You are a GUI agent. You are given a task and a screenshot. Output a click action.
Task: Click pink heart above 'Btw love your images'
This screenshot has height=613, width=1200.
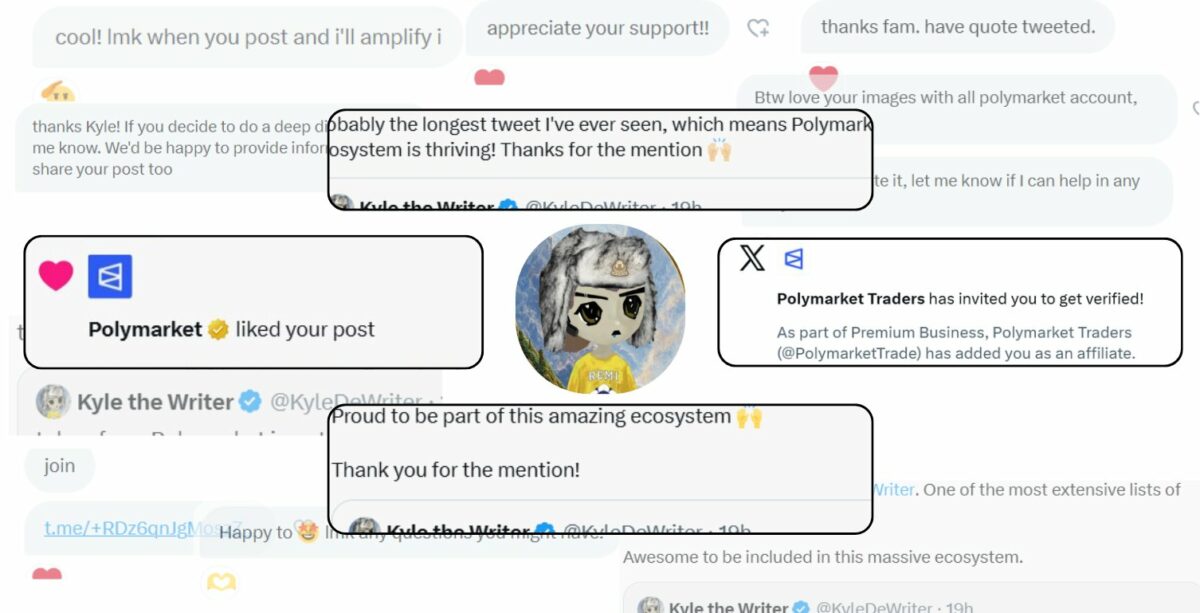823,77
